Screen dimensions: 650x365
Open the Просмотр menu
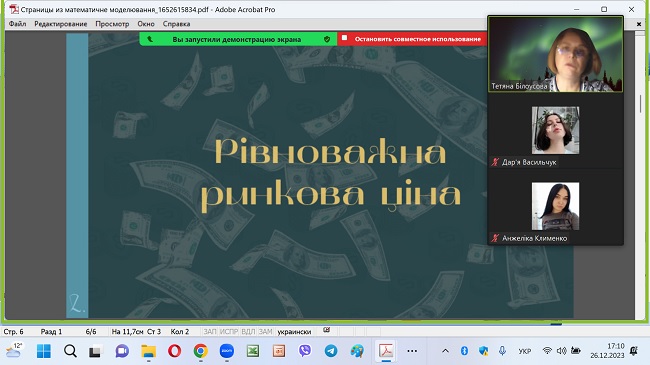pyautogui.click(x=112, y=24)
